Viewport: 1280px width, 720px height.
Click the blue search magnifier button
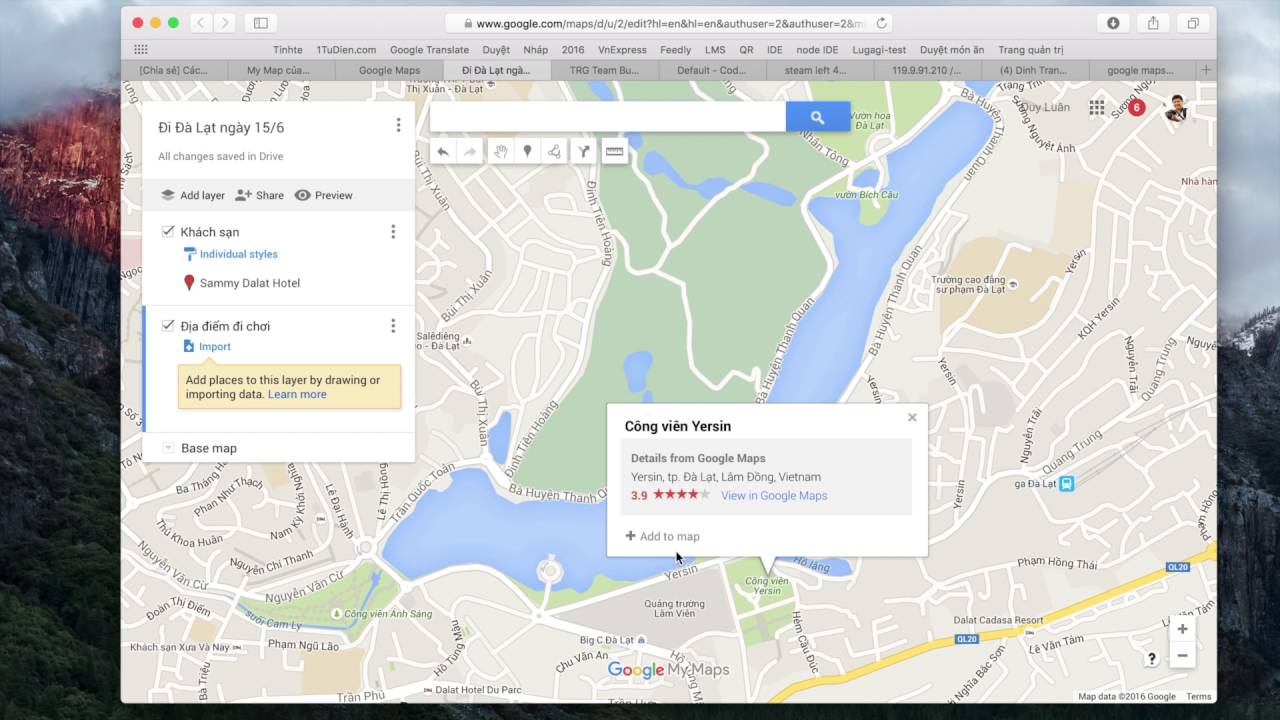817,117
